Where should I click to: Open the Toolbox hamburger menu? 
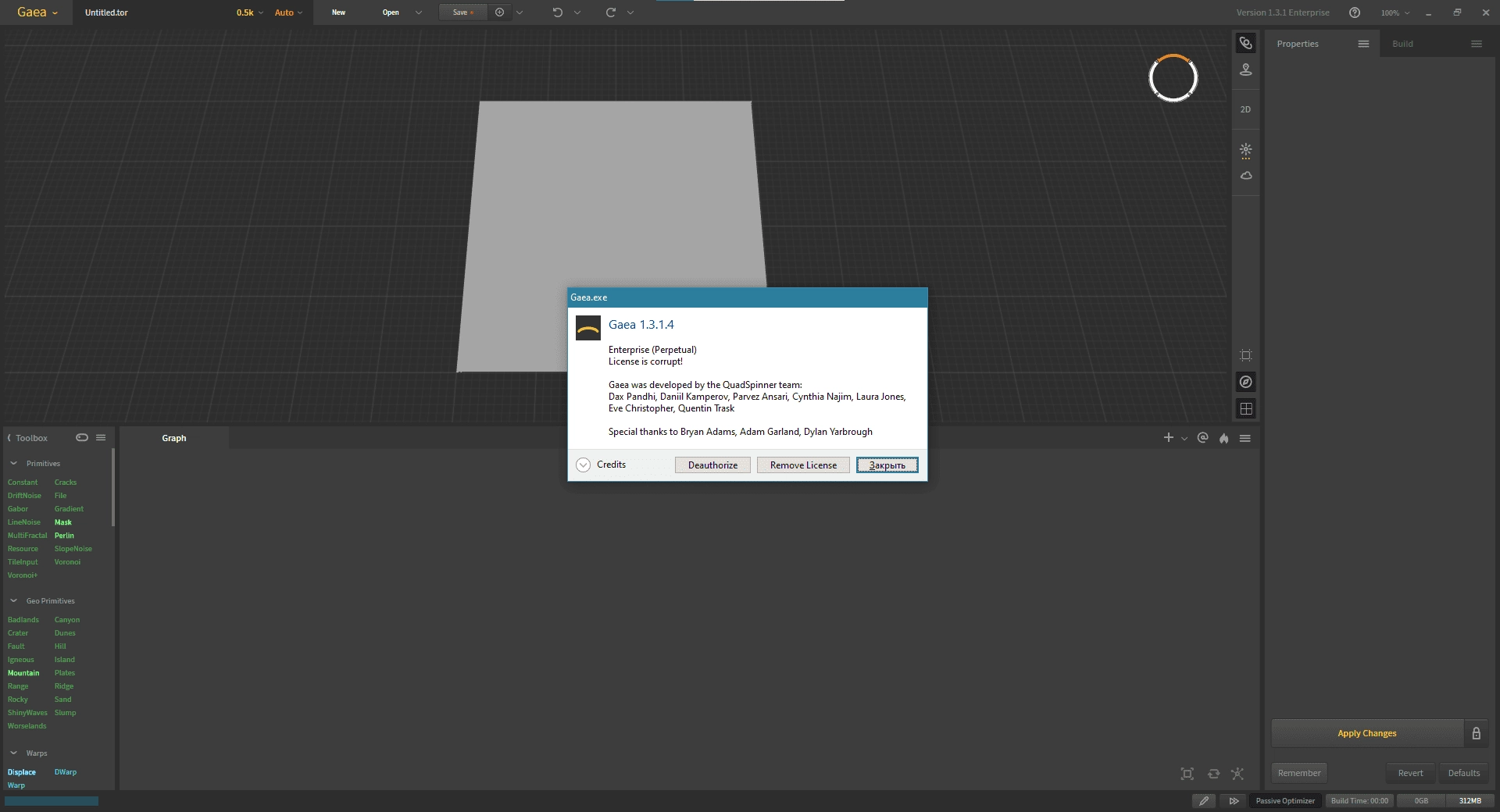pyautogui.click(x=101, y=437)
